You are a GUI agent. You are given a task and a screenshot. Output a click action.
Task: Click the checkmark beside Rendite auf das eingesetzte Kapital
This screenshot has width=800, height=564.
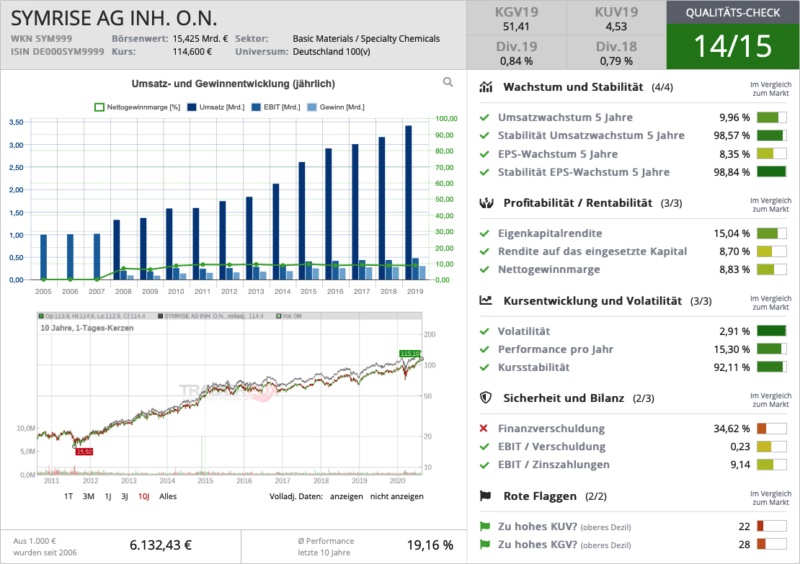click(484, 251)
